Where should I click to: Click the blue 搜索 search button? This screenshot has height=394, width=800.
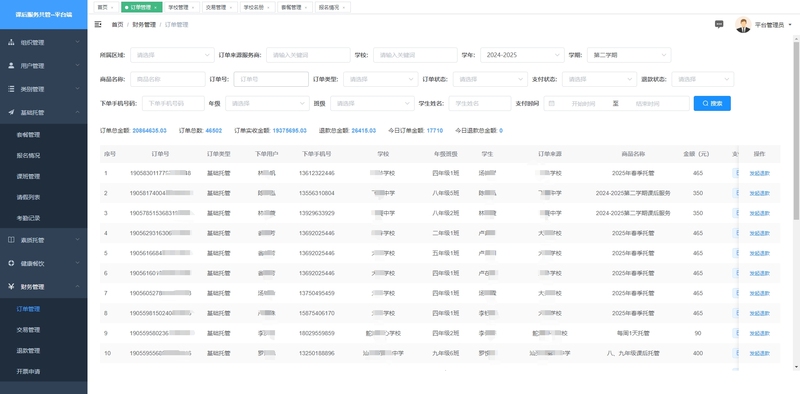[x=712, y=104]
